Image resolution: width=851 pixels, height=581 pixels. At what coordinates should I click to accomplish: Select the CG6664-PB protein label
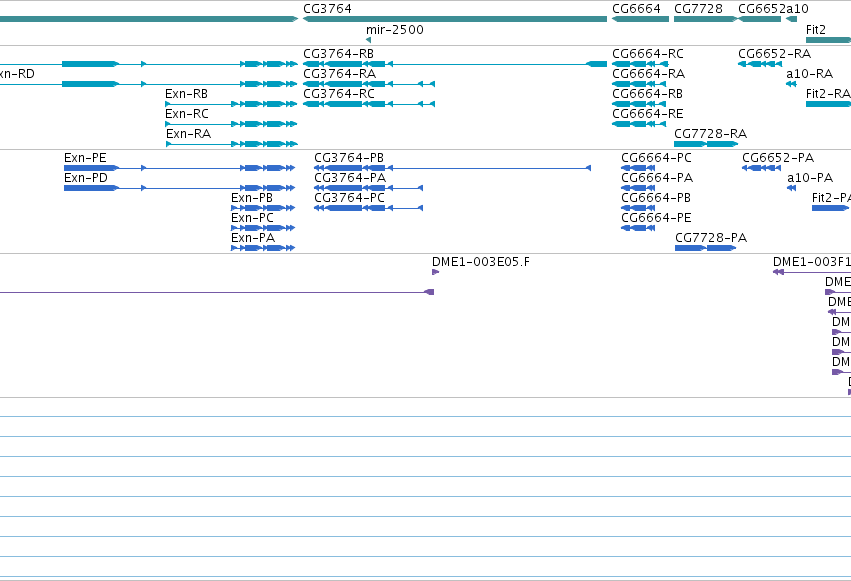pyautogui.click(x=656, y=198)
